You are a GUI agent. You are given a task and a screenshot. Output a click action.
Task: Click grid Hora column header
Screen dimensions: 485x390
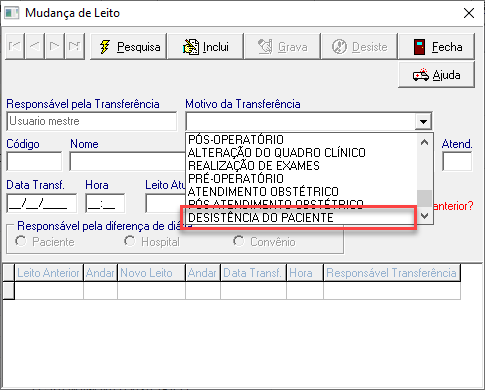305,273
